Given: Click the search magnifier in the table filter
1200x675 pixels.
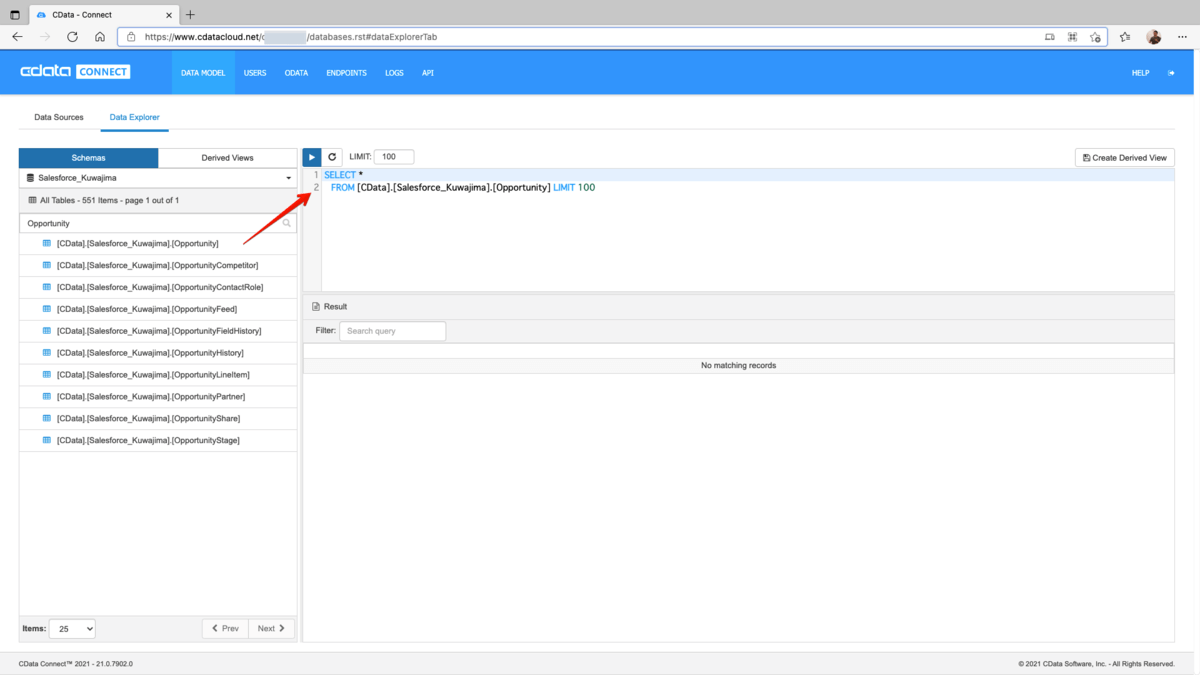Looking at the screenshot, I should click(287, 223).
